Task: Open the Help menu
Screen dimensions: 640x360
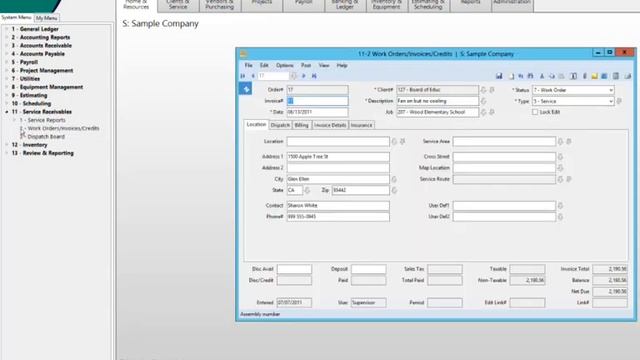Action: [342, 65]
